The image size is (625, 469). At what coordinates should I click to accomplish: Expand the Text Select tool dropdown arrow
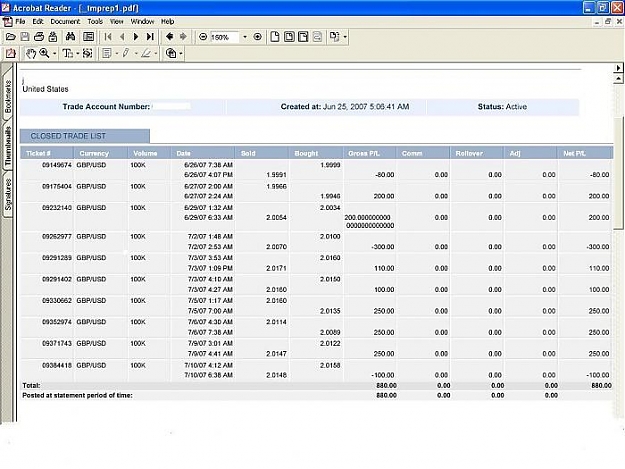pos(78,53)
